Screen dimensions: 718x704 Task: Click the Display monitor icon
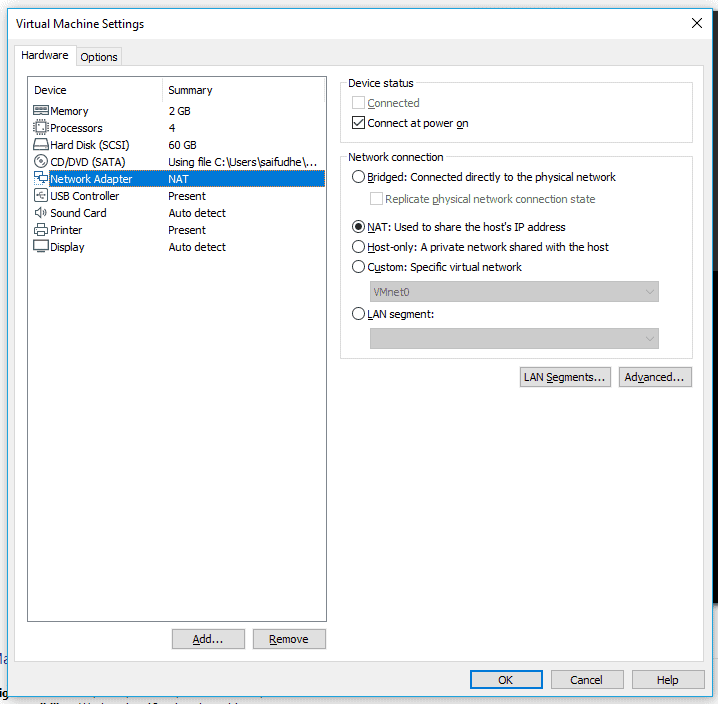[x=41, y=246]
